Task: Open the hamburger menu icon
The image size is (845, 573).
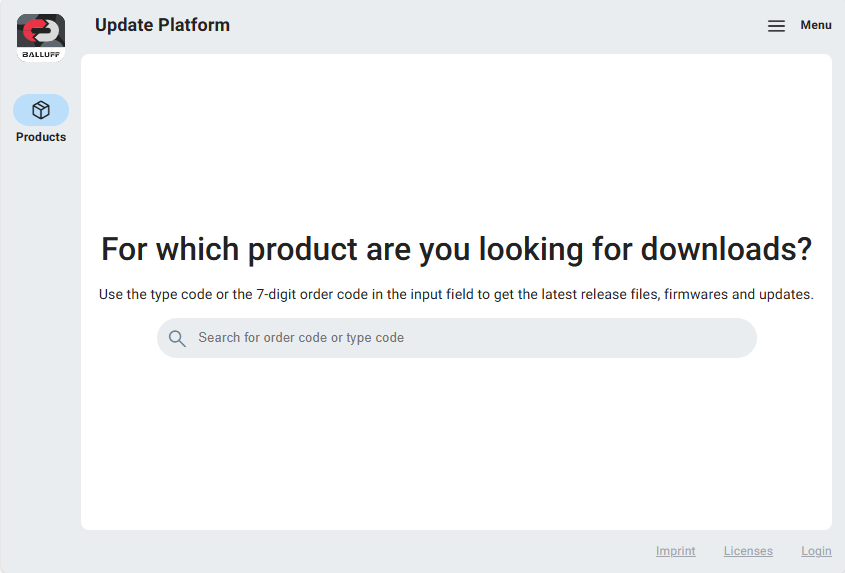Action: pyautogui.click(x=776, y=26)
